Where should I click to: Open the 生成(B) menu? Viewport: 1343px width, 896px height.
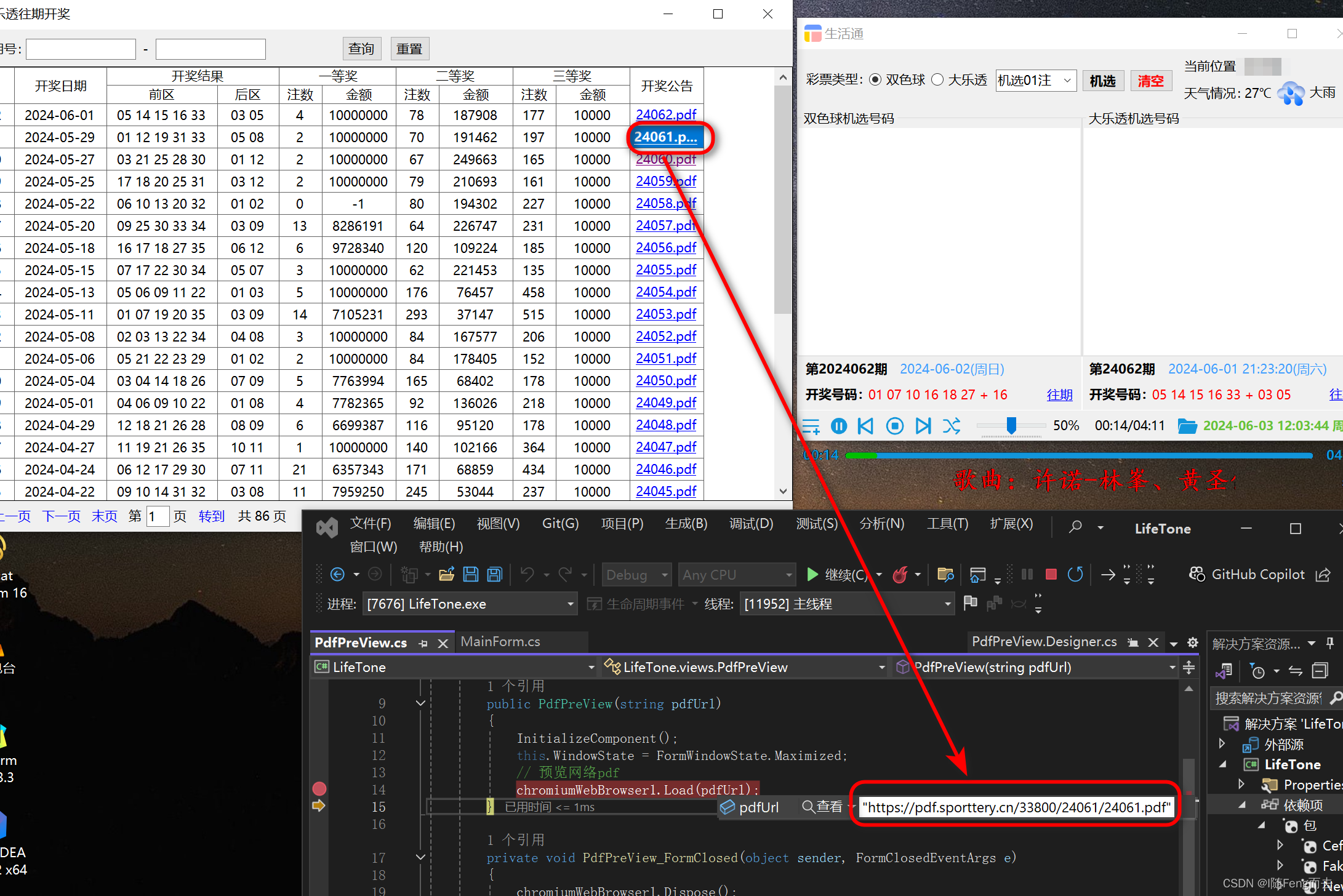click(x=686, y=524)
